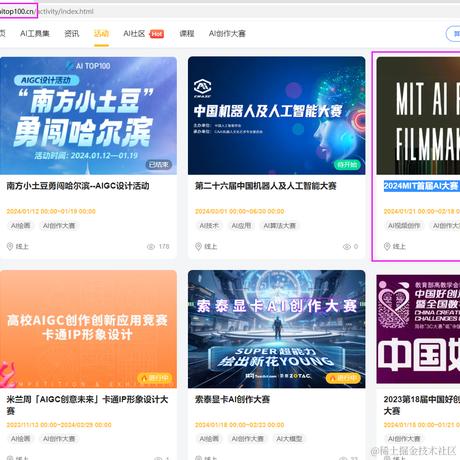Select the AI绘画 tag on 索泰显卡 card
This screenshot has height=460, width=460.
click(209, 439)
